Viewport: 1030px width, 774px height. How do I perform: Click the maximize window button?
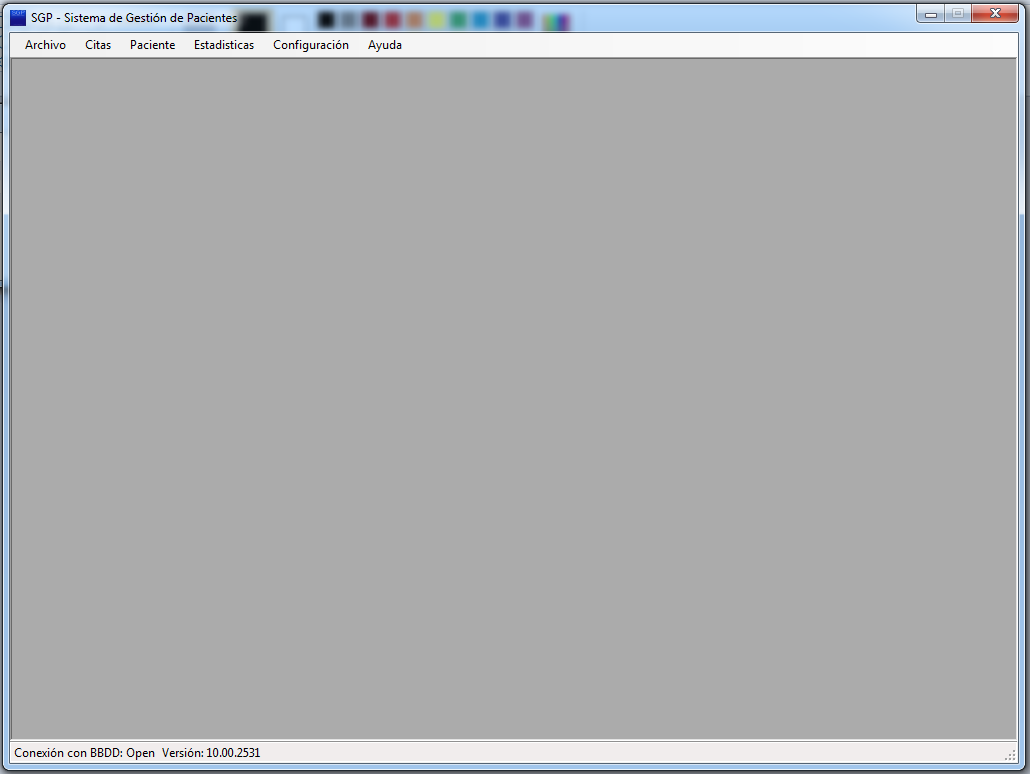tap(957, 14)
